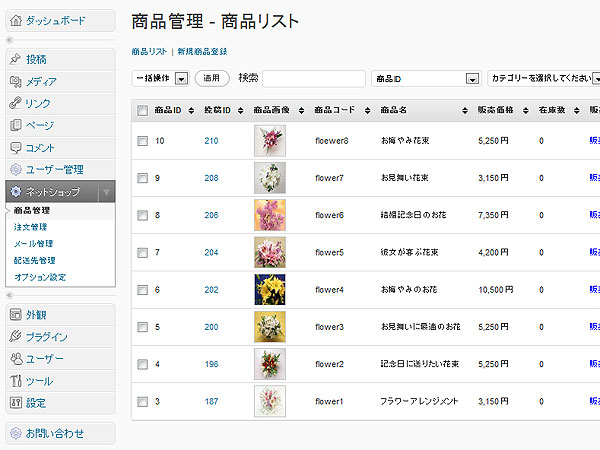600x450 pixels.
Task: Open post ID 202 link
Action: [x=211, y=290]
